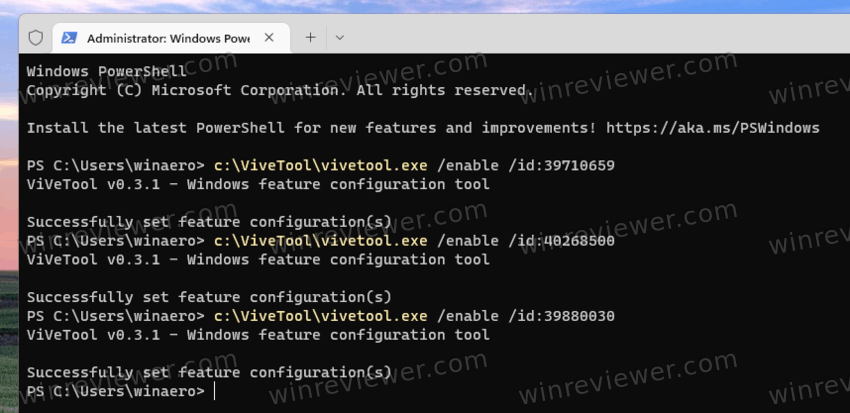This screenshot has width=850, height=413.
Task: Click the command with id:39880030
Action: pos(415,316)
